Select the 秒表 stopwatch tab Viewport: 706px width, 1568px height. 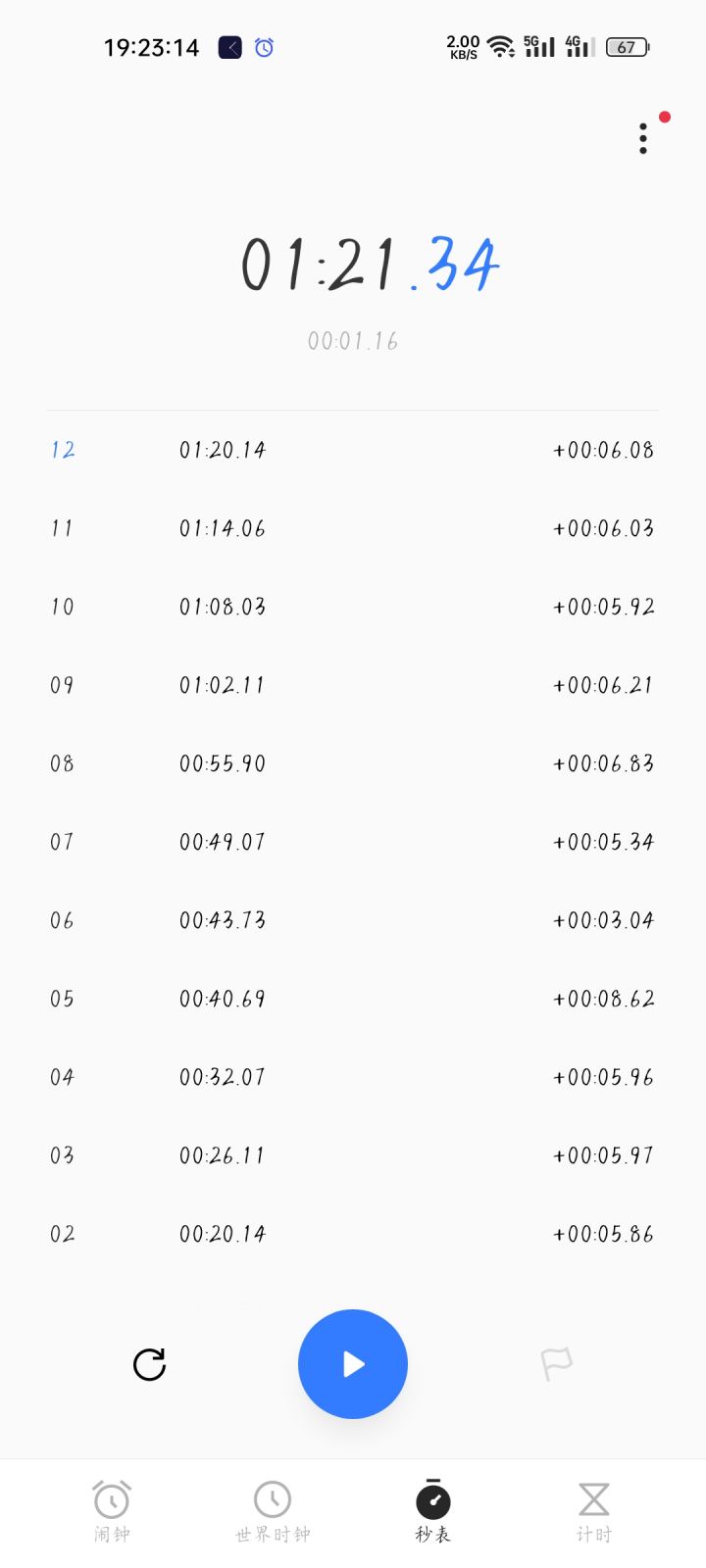click(x=432, y=1511)
